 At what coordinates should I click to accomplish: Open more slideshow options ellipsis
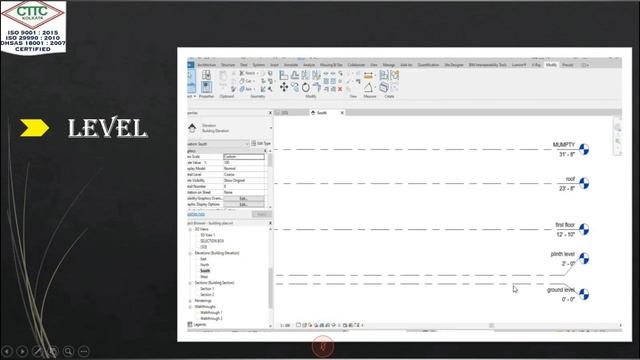pyautogui.click(x=84, y=351)
